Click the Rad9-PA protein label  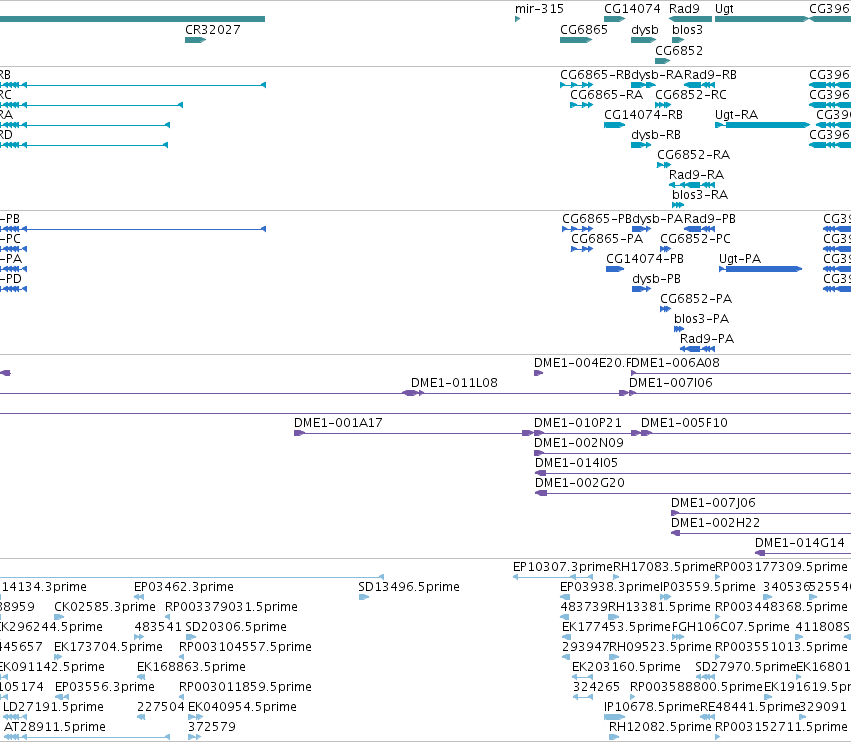click(x=707, y=339)
